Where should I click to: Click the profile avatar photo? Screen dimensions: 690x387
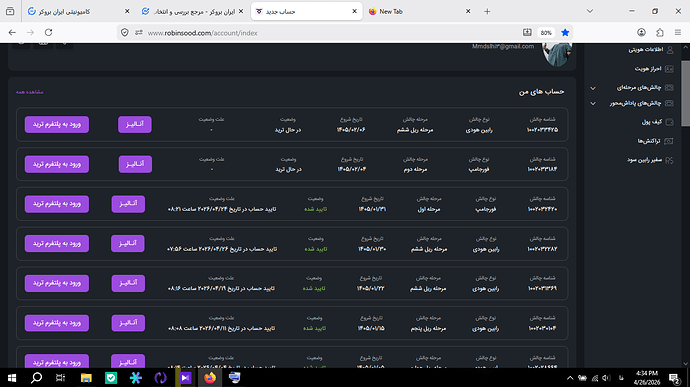point(557,55)
